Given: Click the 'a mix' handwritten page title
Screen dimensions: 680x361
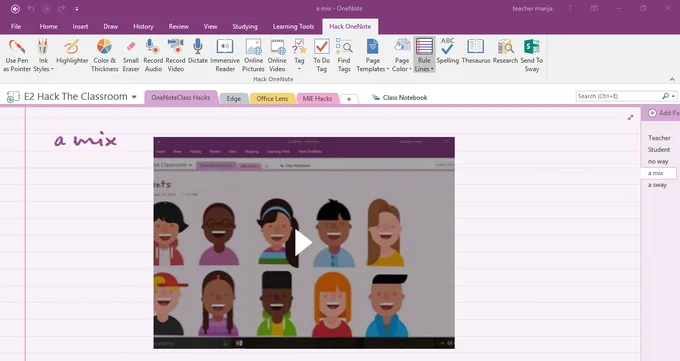Looking at the screenshot, I should (86, 139).
